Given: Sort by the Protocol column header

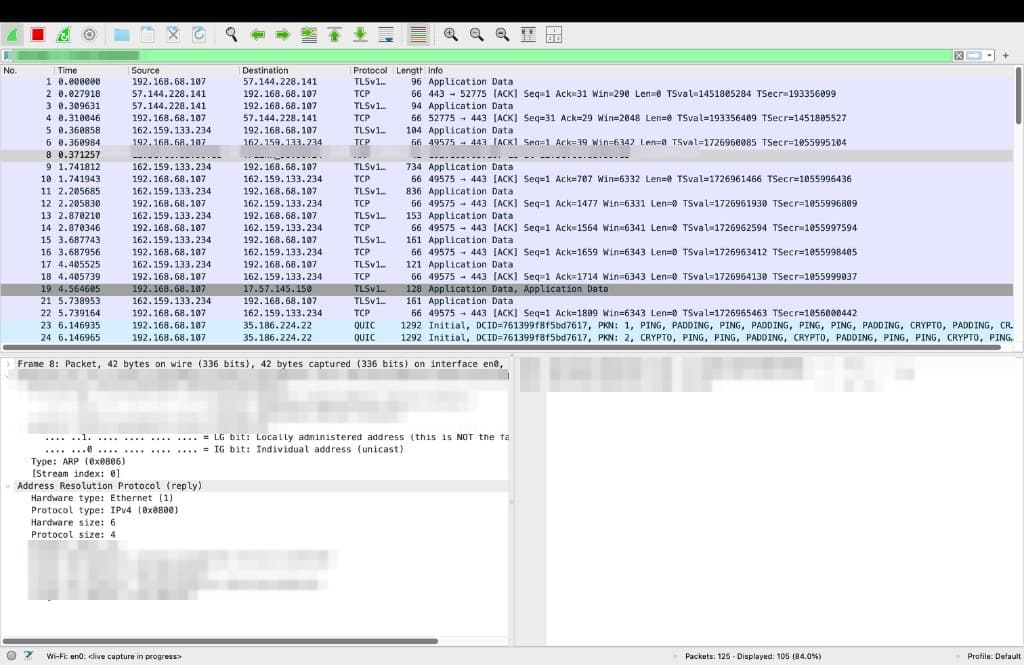Looking at the screenshot, I should pos(370,70).
